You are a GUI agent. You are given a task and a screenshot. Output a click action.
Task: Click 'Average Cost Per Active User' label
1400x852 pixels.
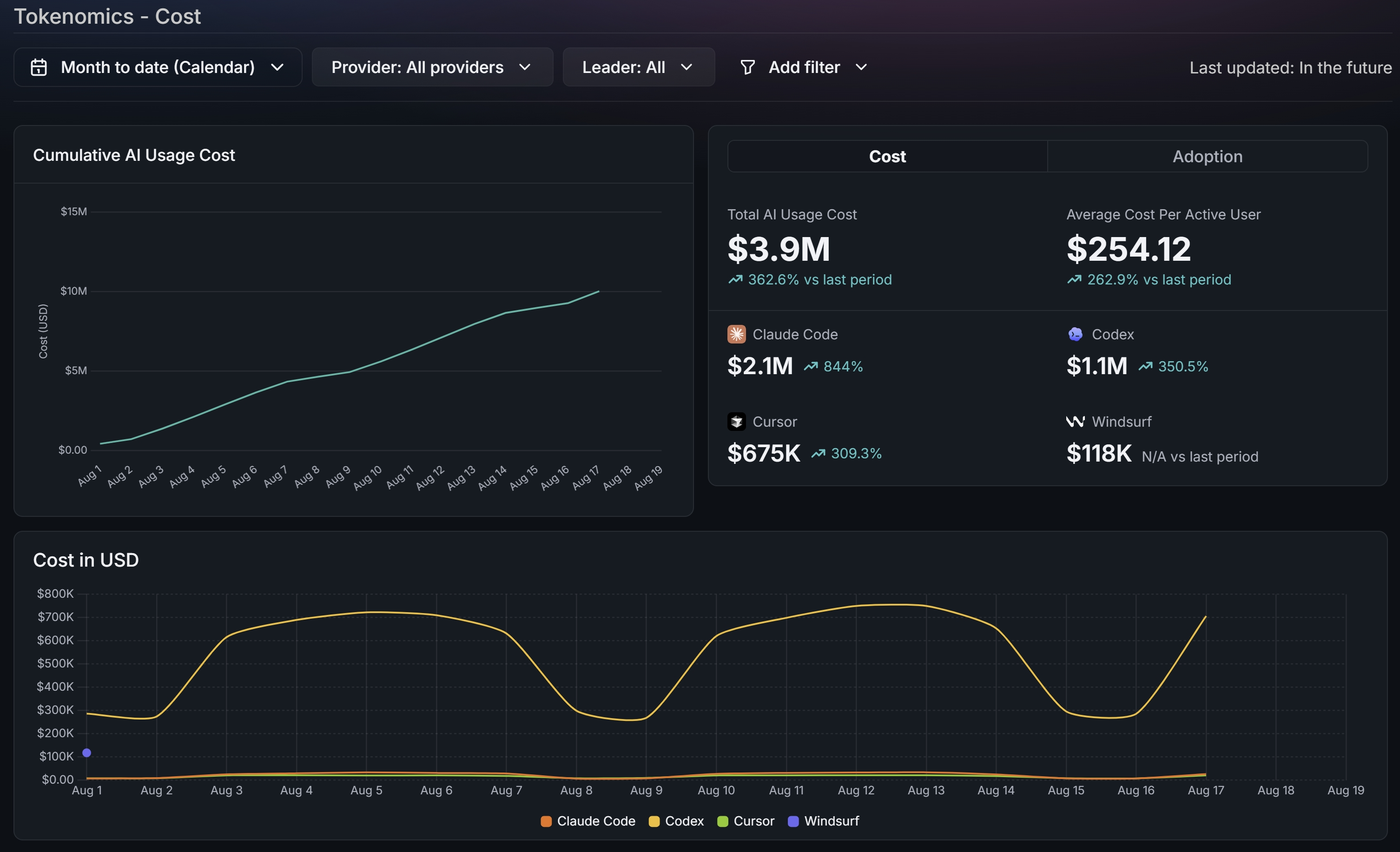1163,214
